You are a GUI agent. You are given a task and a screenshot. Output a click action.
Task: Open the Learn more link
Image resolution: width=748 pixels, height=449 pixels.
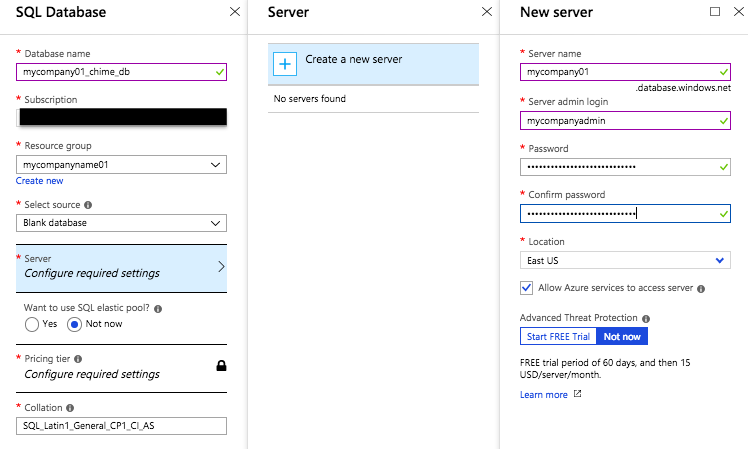[544, 395]
